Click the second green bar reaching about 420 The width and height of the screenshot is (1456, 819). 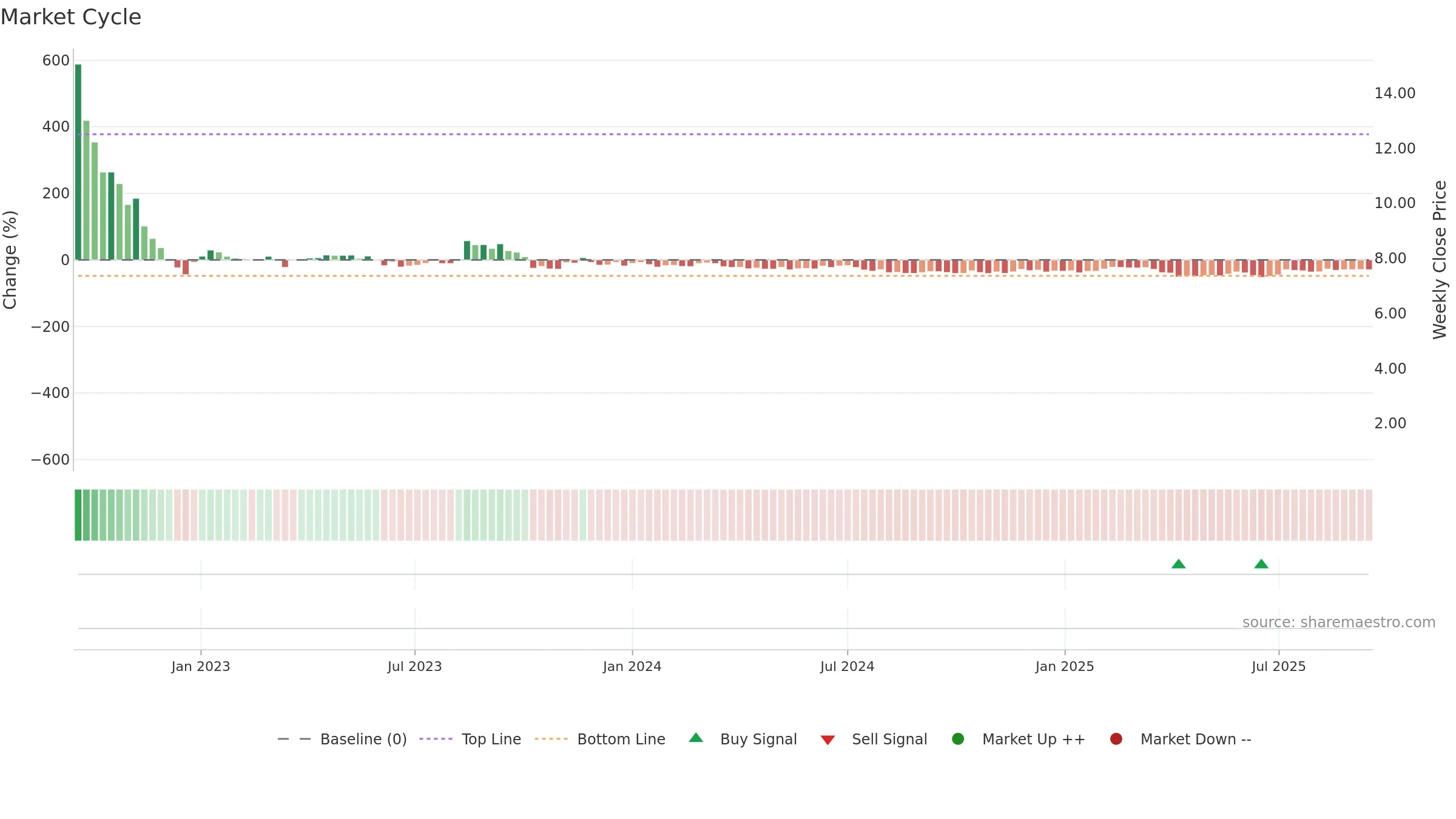tap(86, 190)
